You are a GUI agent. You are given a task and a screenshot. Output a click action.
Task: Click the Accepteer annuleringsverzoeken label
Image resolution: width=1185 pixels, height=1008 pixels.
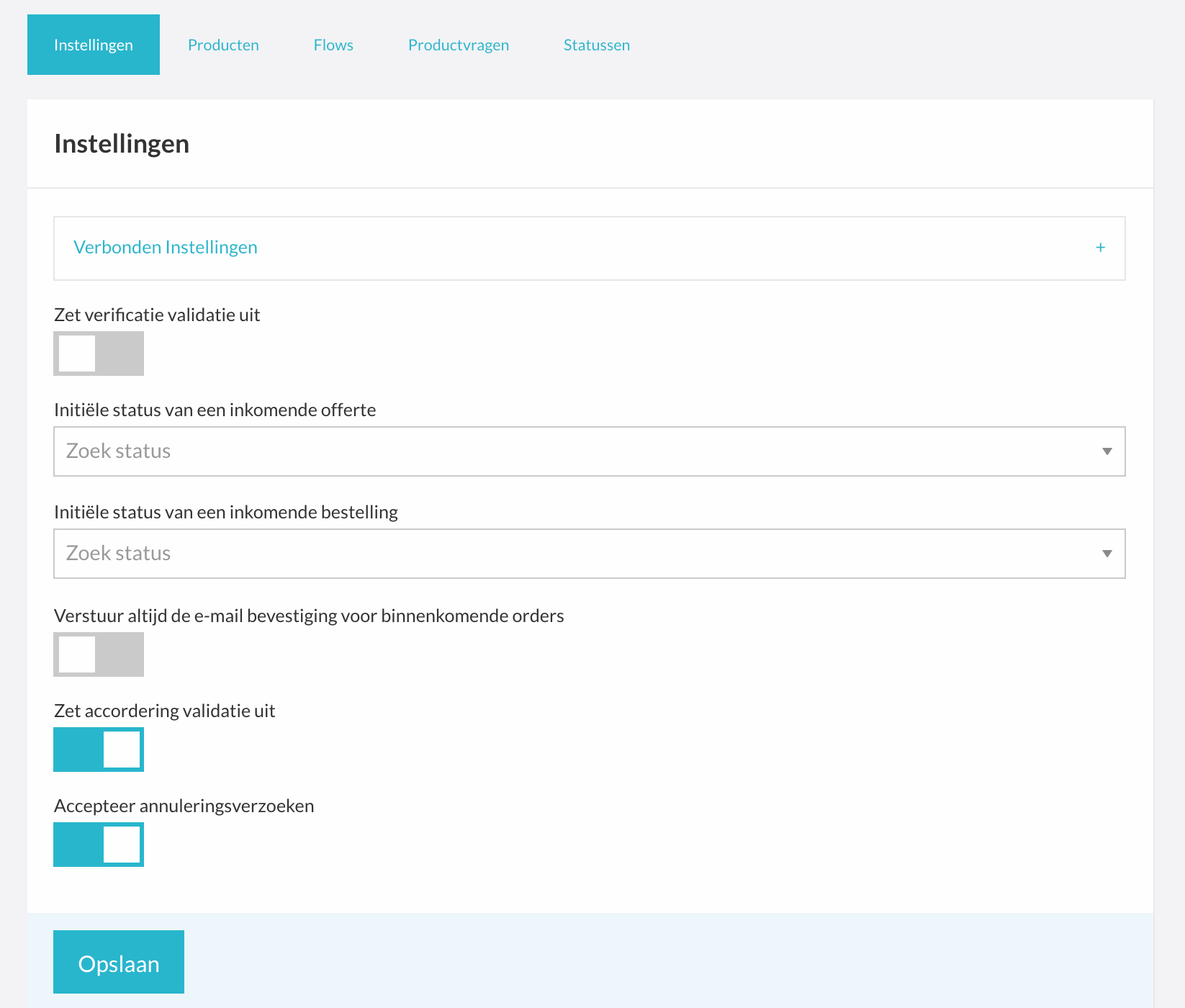pos(184,806)
